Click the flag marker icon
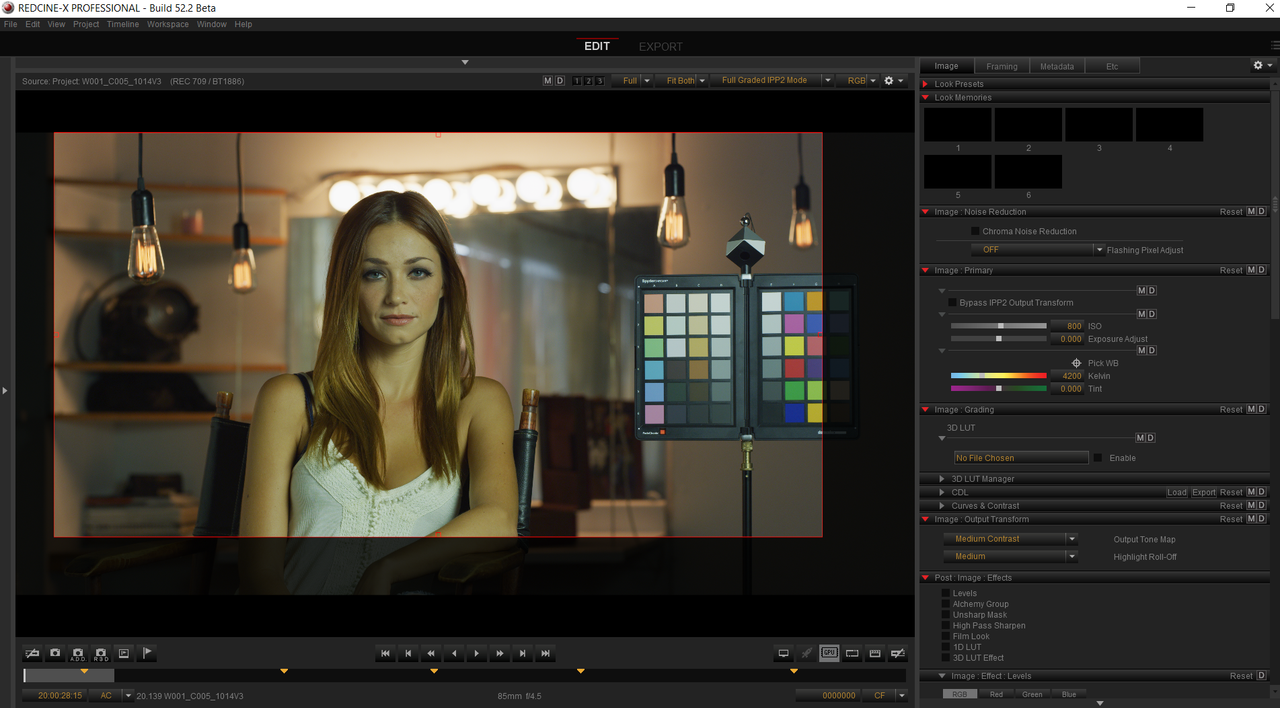This screenshot has width=1280, height=708. click(146, 653)
